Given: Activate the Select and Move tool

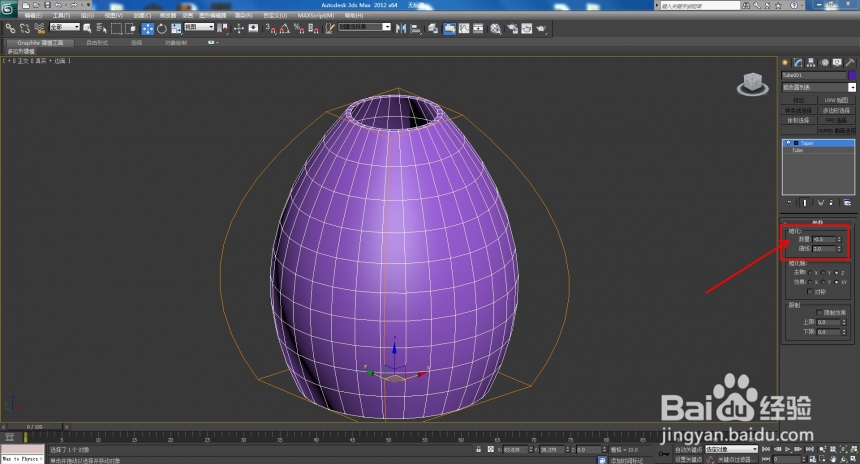Looking at the screenshot, I should 148,29.
